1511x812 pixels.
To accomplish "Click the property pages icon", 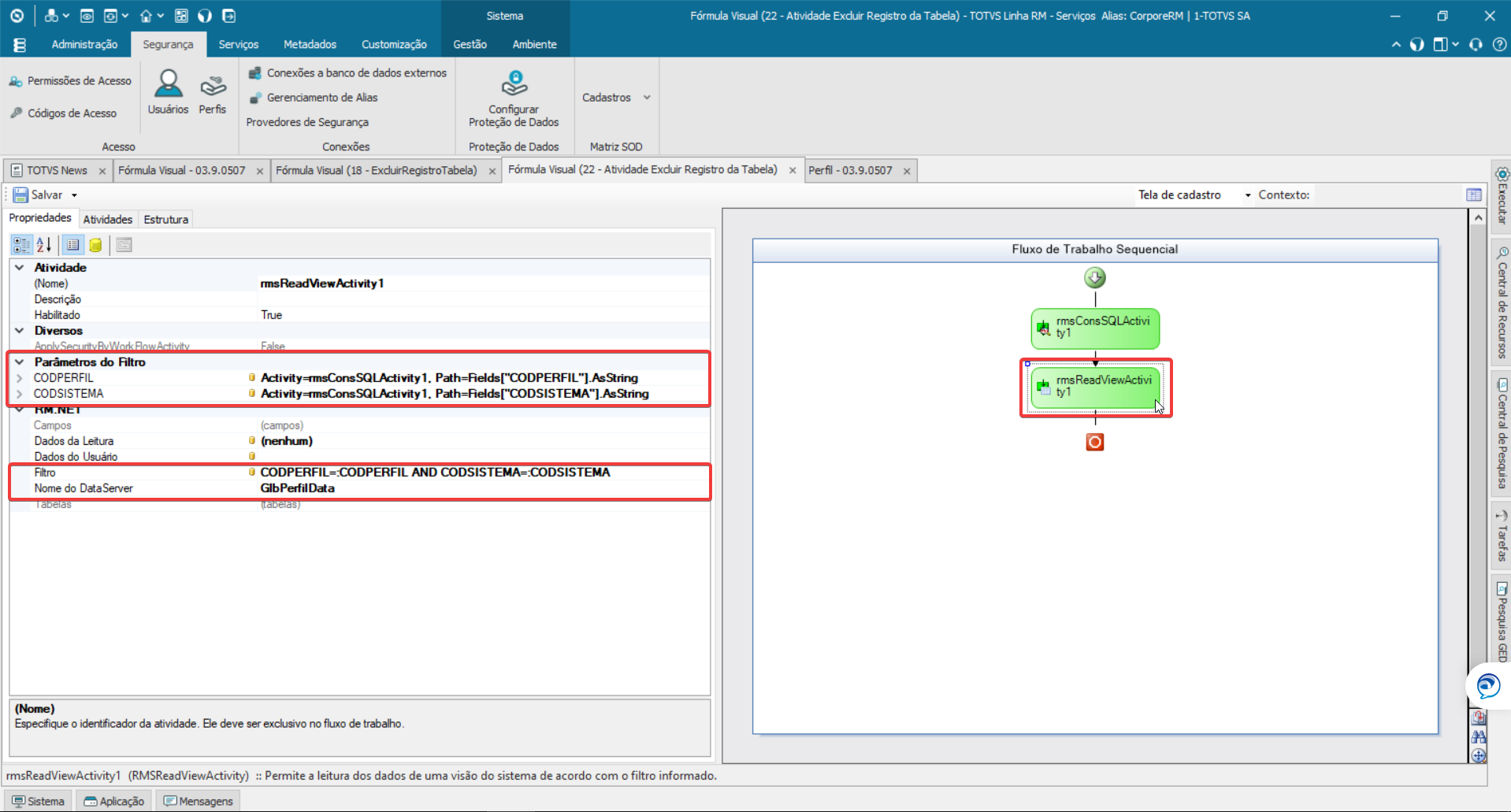I will point(124,245).
